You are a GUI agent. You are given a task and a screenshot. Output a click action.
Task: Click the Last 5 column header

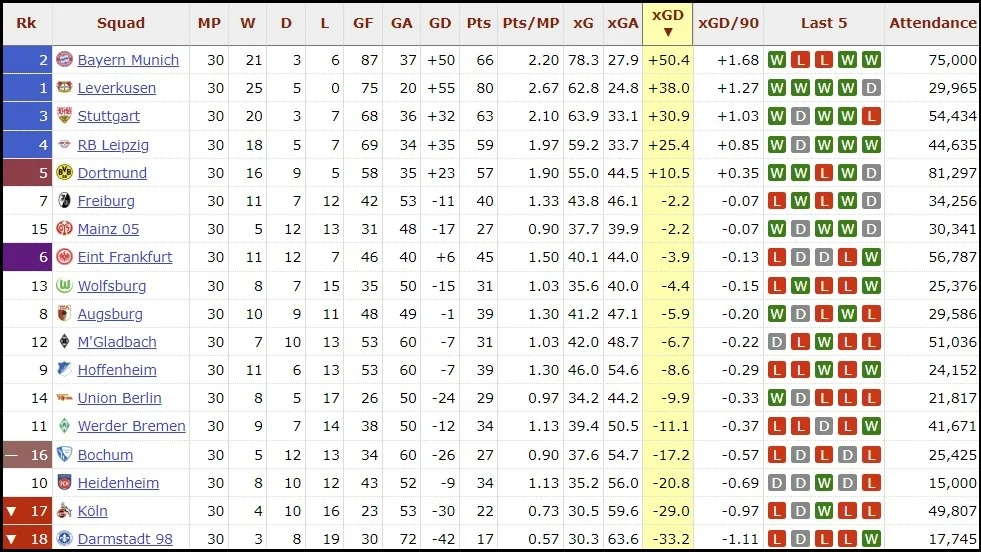coord(824,23)
